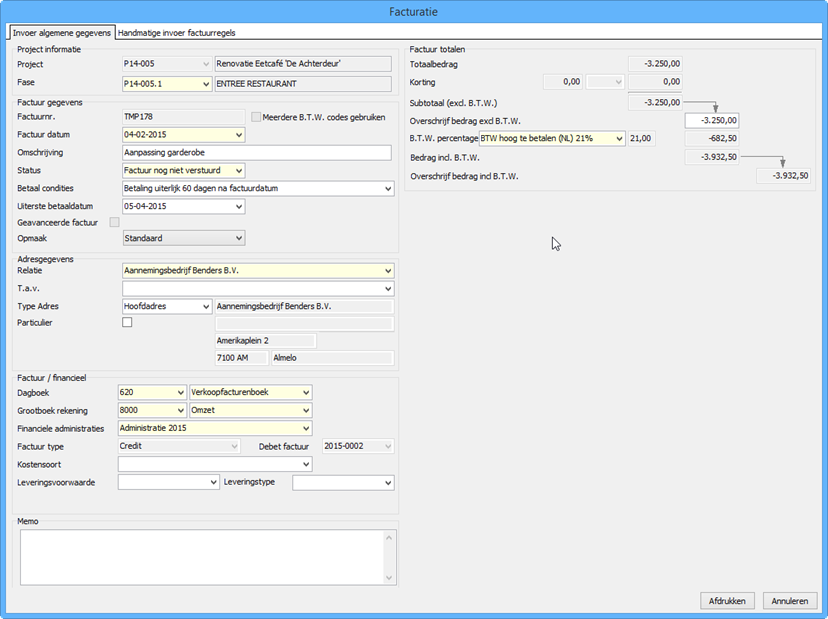The image size is (828, 619).
Task: Enable Meerdere B.T.W. codes gebruiken checkbox
Action: pos(256,117)
